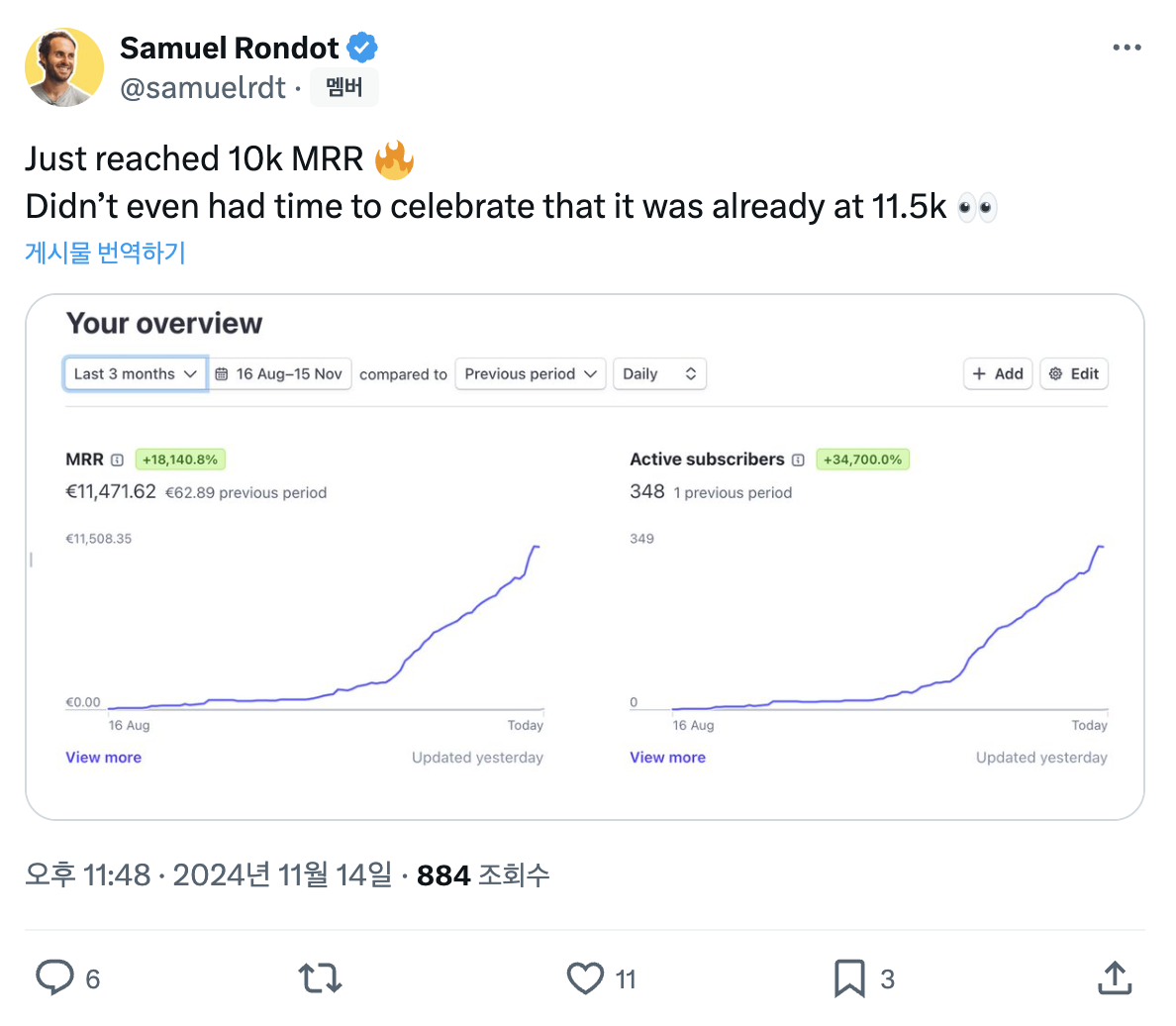Click the info icon beside Active subscribers
1176x1026 pixels.
pos(798,459)
